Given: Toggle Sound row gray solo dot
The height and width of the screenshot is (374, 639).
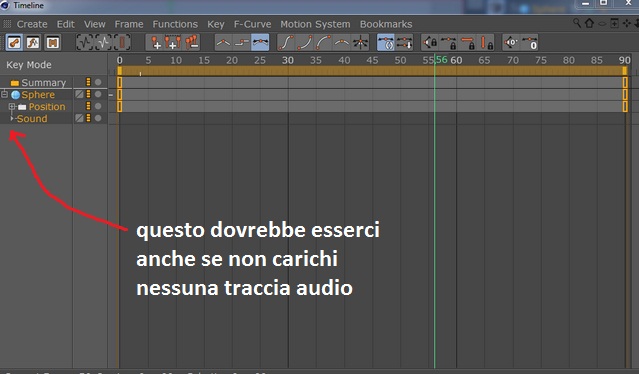Looking at the screenshot, I should pyautogui.click(x=98, y=118).
